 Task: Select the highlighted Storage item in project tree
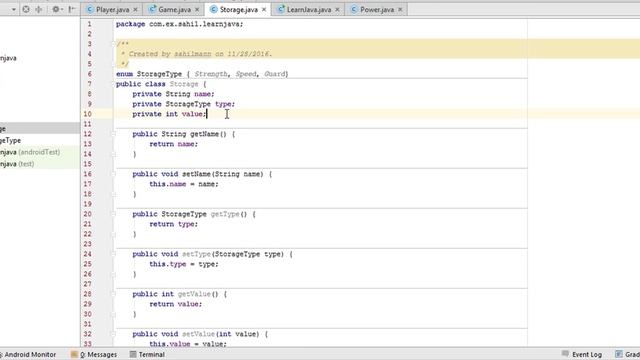tap(40, 129)
